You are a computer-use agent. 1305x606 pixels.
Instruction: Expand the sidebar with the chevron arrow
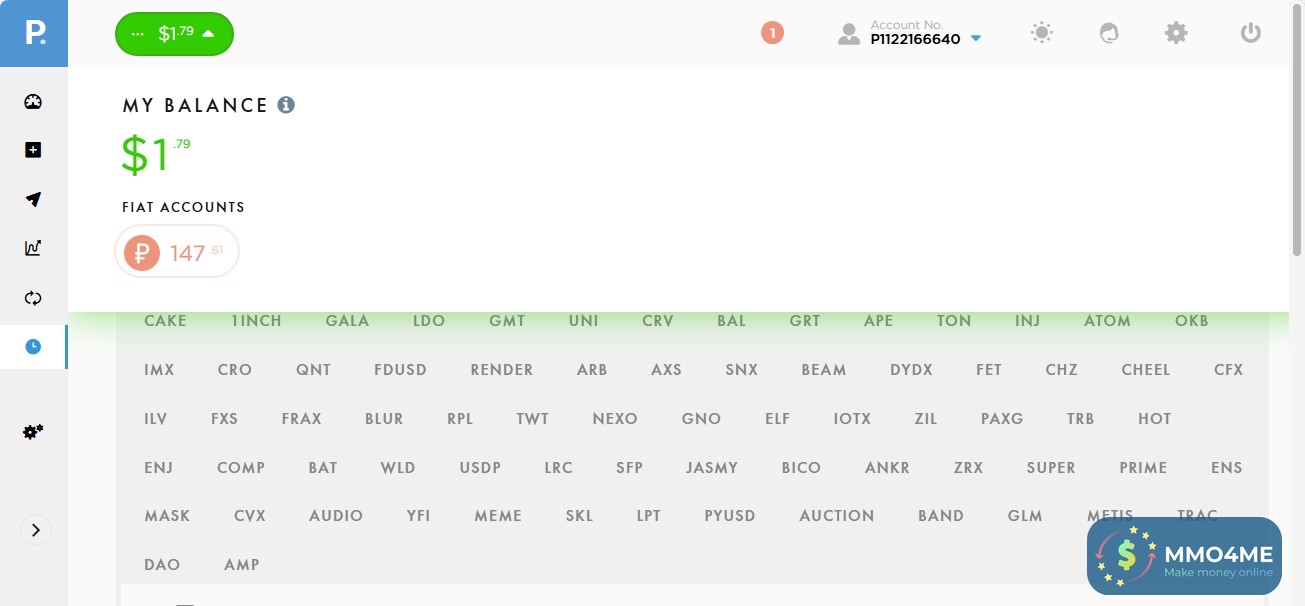click(x=35, y=530)
